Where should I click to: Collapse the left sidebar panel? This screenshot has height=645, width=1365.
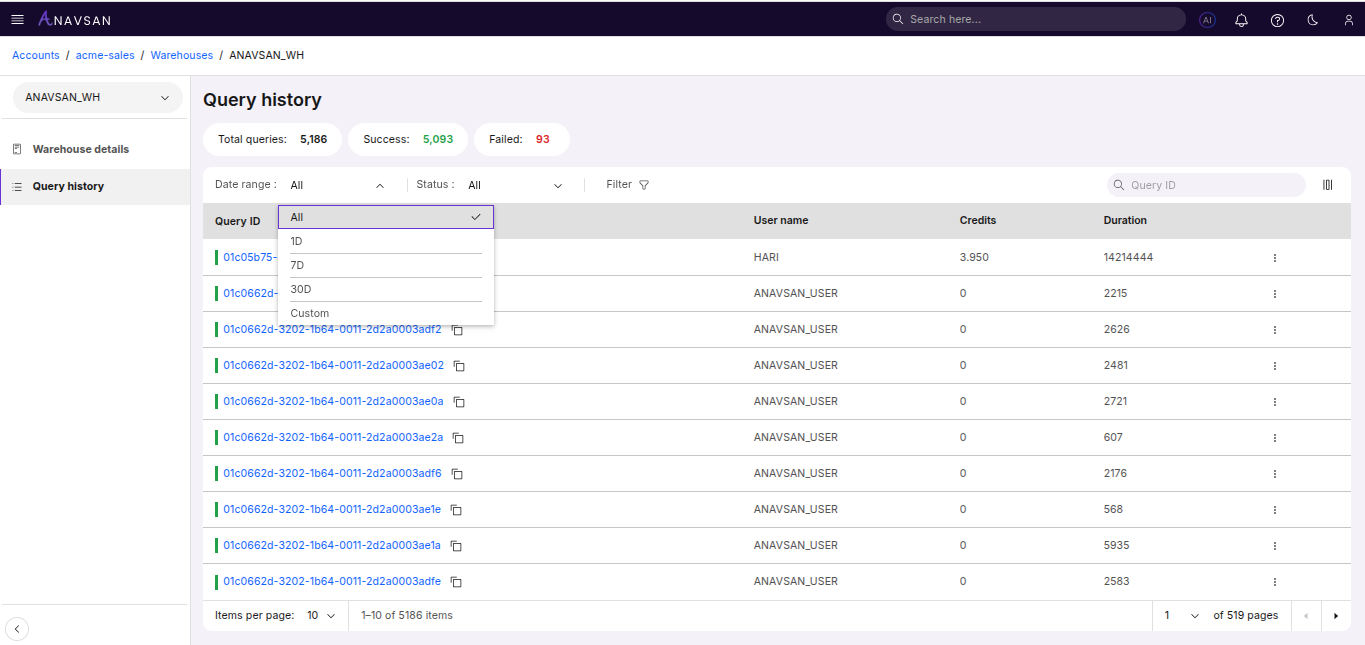click(17, 629)
